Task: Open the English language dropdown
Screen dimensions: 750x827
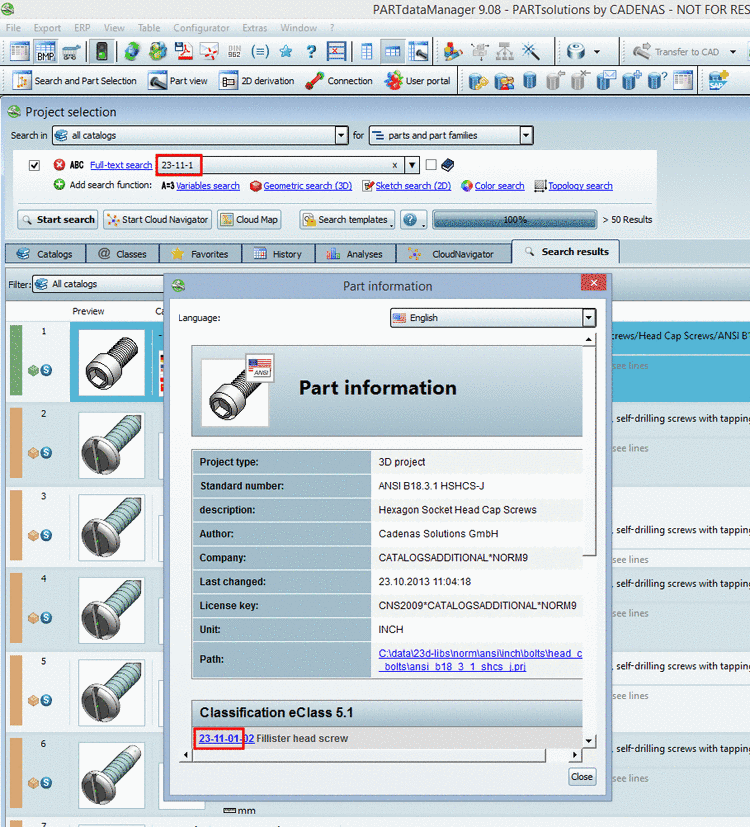Action: pos(589,318)
